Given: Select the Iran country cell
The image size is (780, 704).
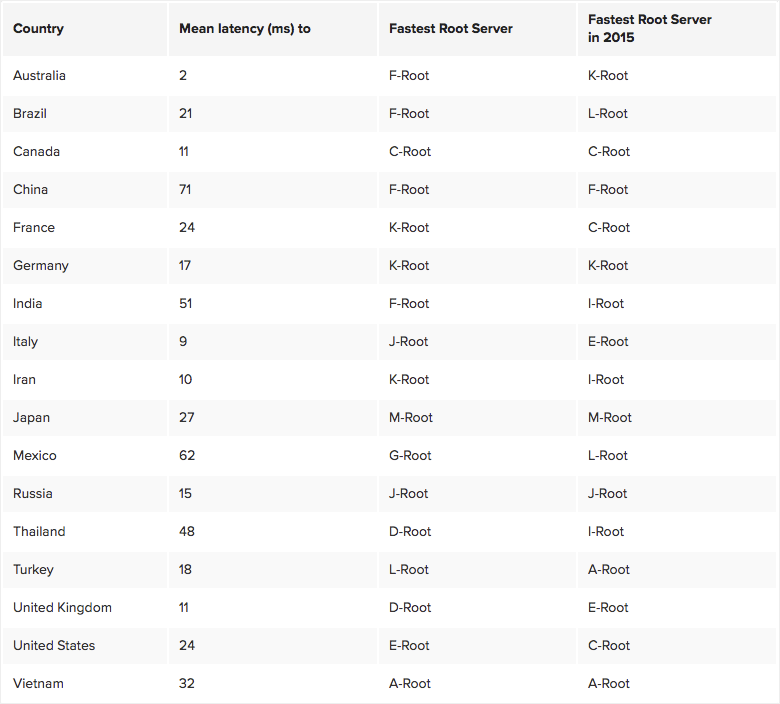Looking at the screenshot, I should coord(25,380).
